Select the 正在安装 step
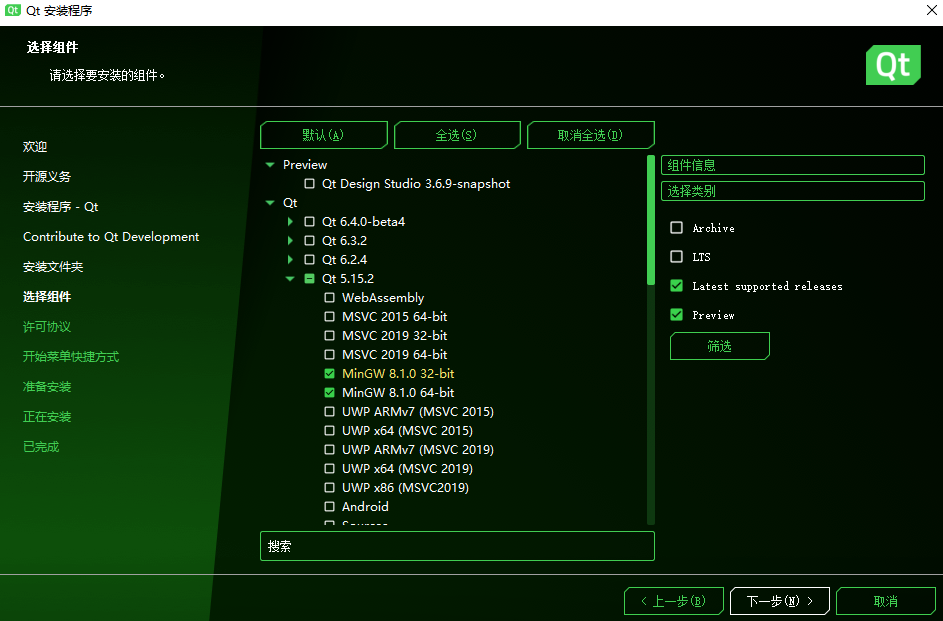 47,417
